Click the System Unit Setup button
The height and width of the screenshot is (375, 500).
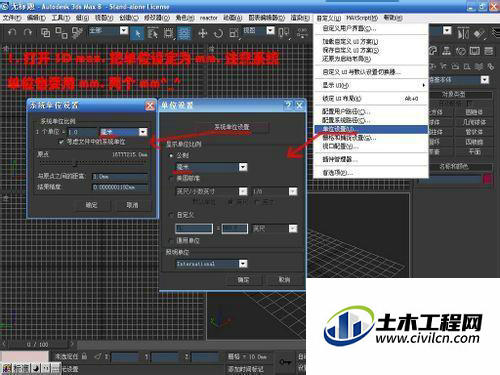232,127
